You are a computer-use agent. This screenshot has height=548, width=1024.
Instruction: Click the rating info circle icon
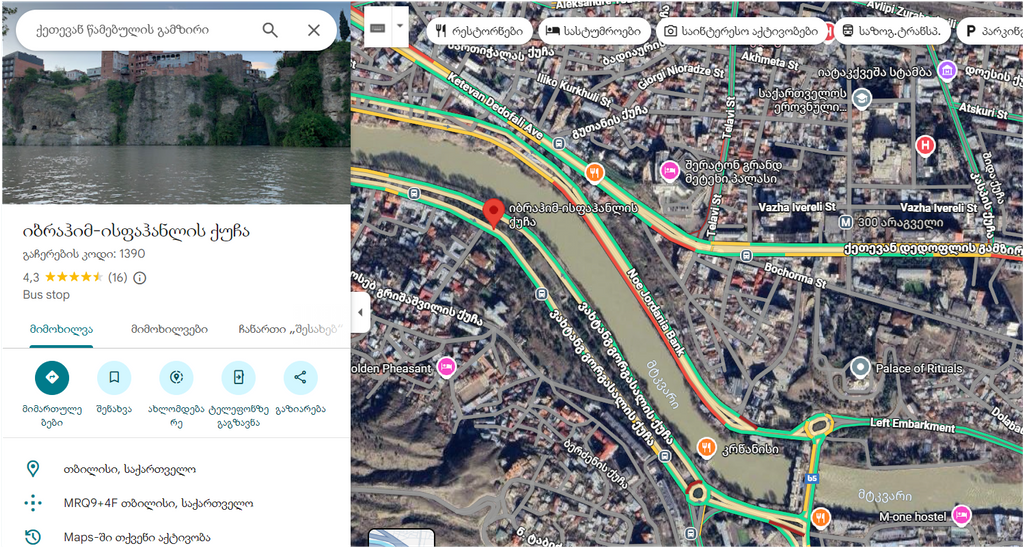[140, 278]
